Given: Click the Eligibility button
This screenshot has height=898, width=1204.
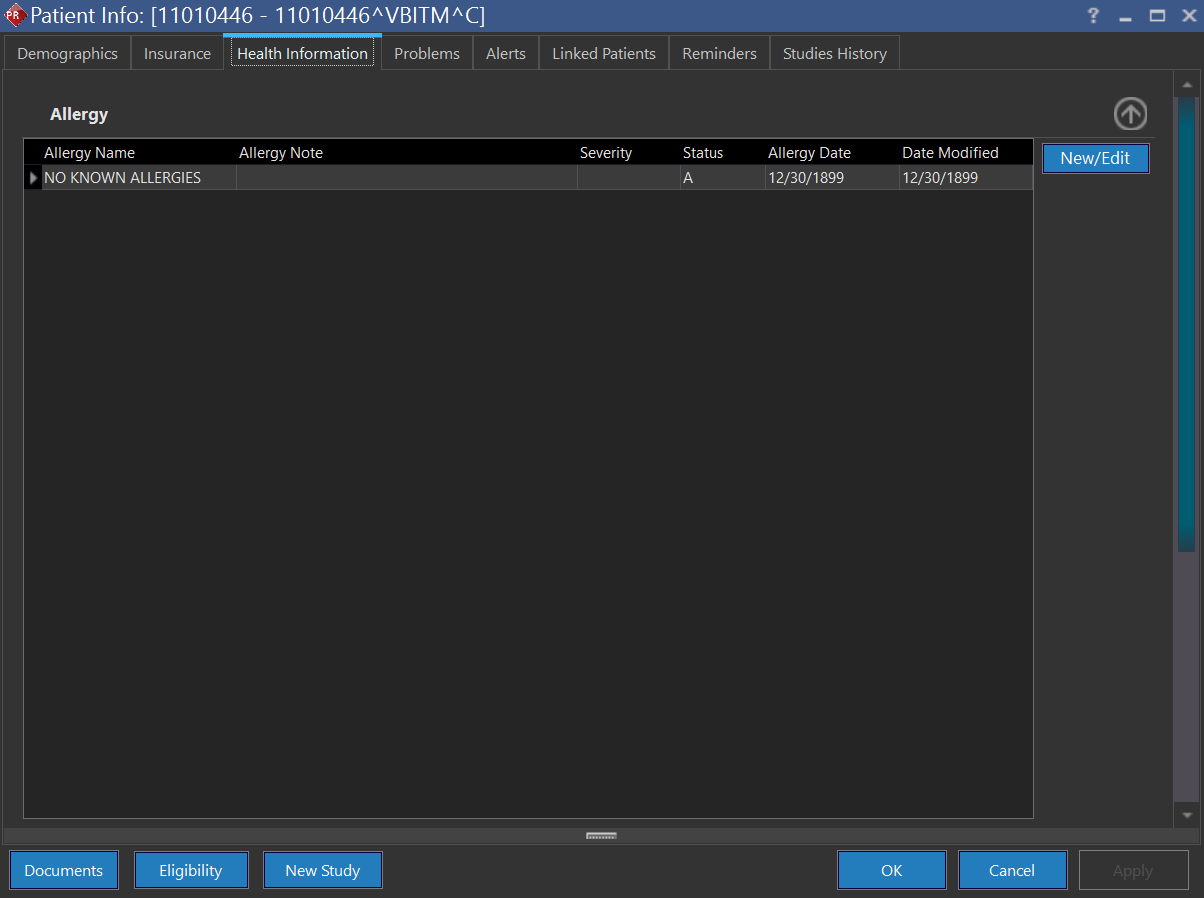Looking at the screenshot, I should click(x=190, y=870).
